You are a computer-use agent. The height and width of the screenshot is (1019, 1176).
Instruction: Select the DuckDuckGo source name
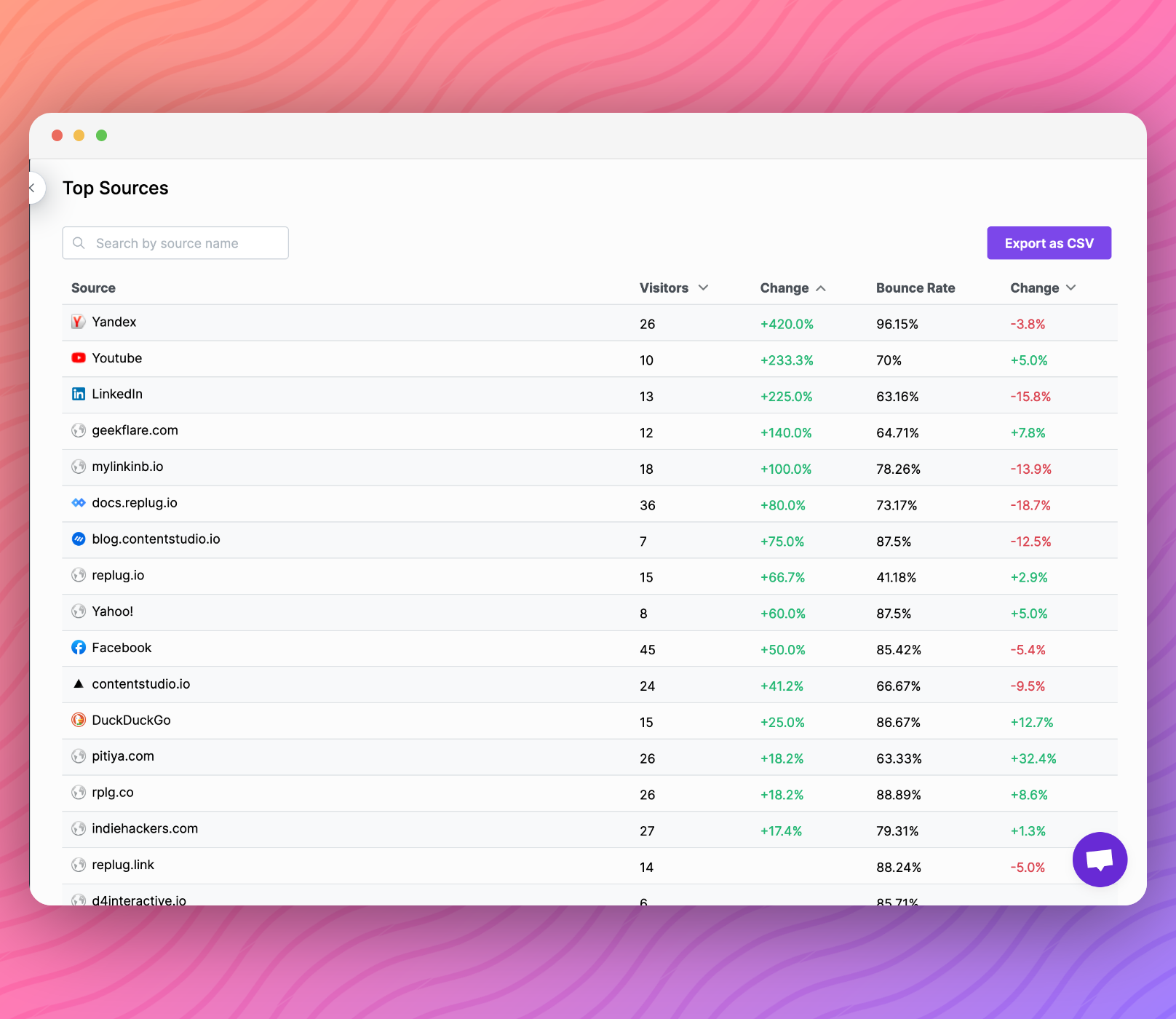pyautogui.click(x=131, y=720)
